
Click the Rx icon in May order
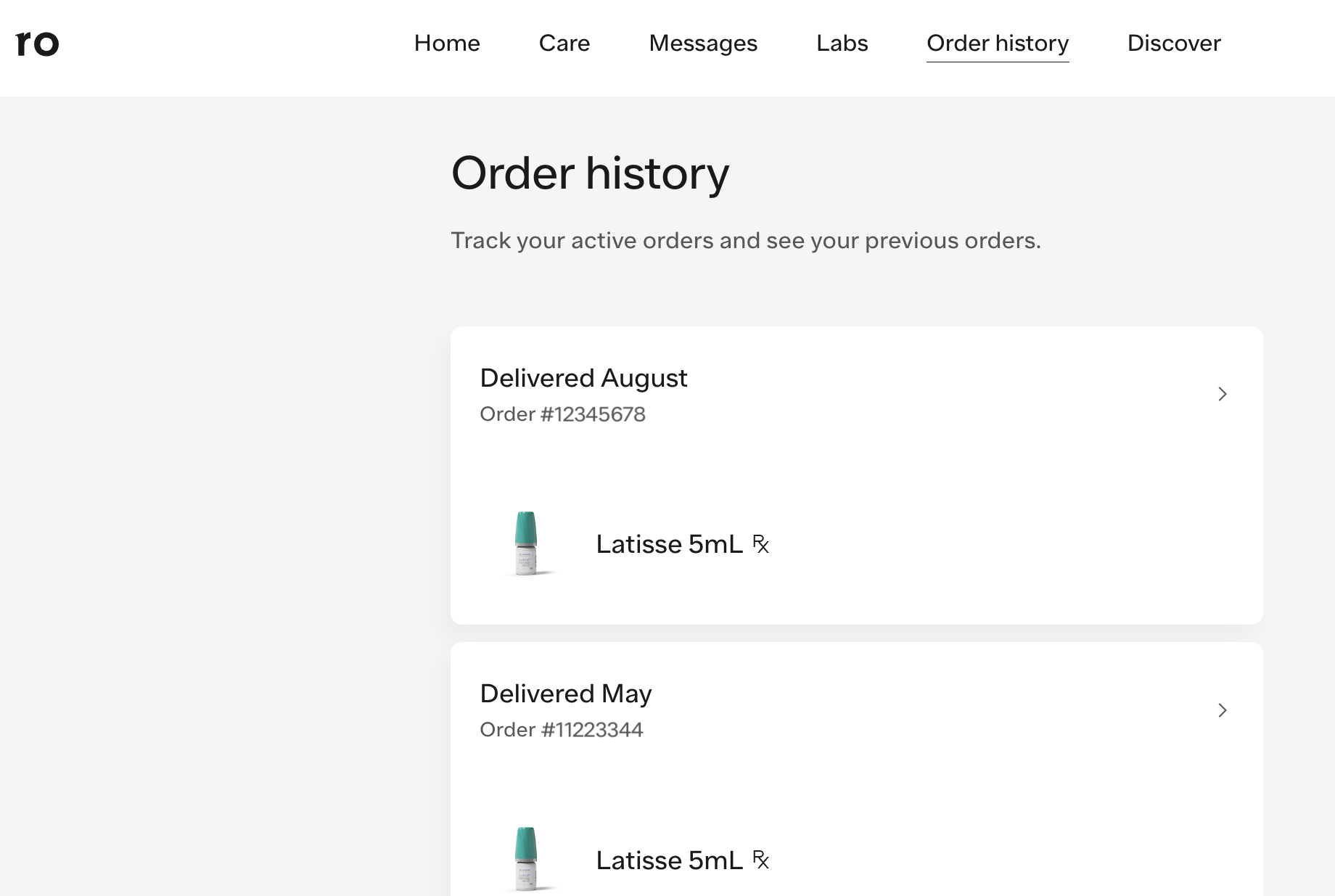click(x=760, y=860)
